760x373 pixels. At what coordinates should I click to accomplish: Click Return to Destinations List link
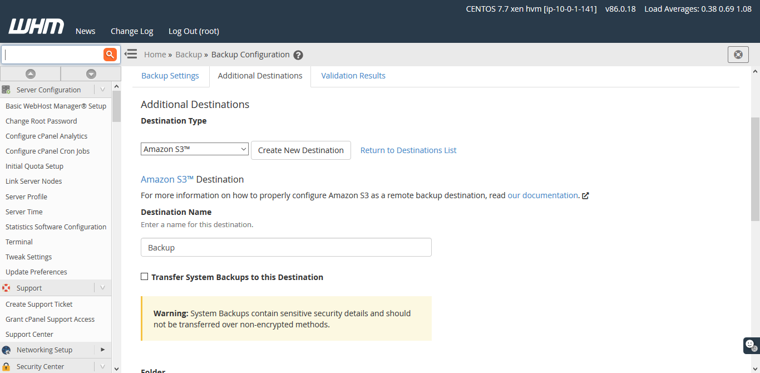pos(408,150)
